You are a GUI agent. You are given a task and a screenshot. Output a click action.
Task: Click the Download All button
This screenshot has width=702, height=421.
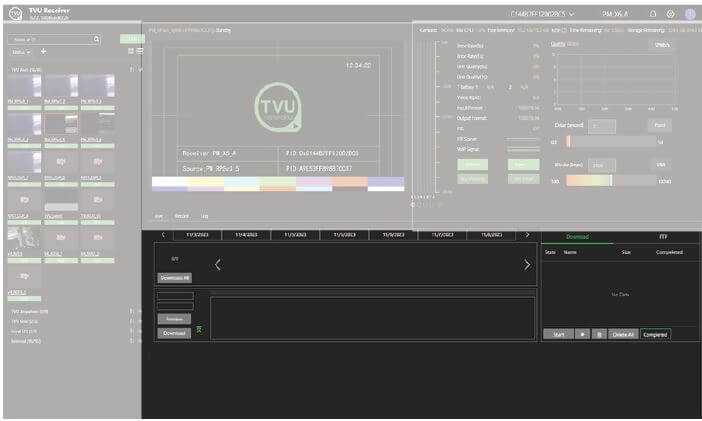[175, 278]
